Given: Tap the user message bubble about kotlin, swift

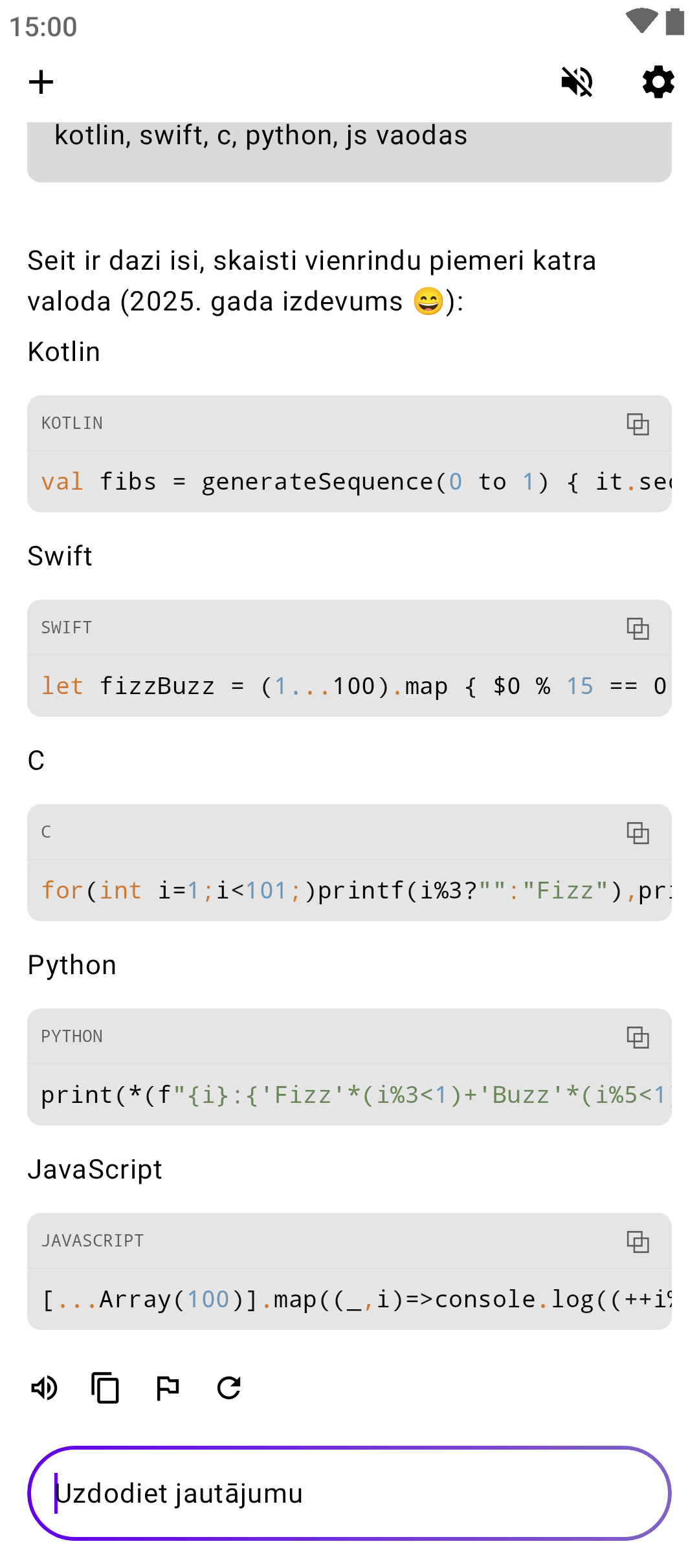Looking at the screenshot, I should (x=349, y=146).
